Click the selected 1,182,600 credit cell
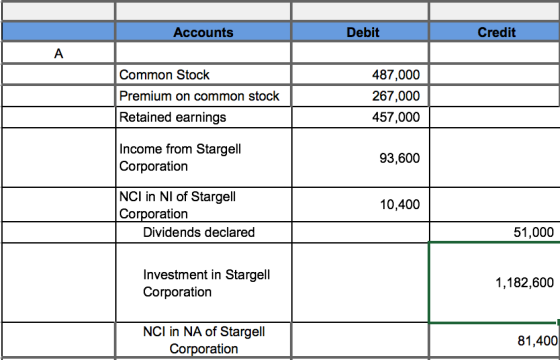 tap(495, 283)
